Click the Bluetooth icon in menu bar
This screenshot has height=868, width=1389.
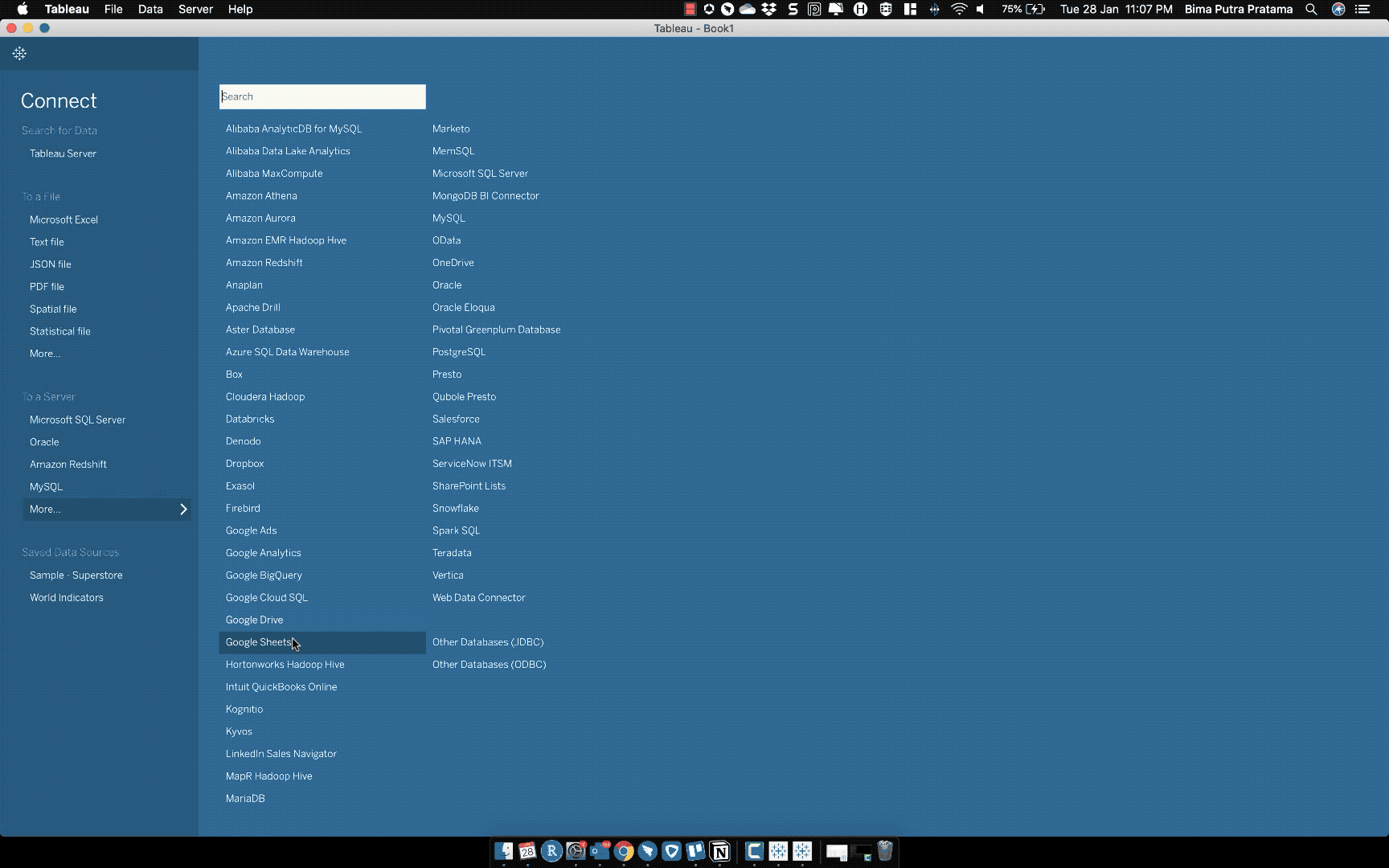click(x=934, y=10)
